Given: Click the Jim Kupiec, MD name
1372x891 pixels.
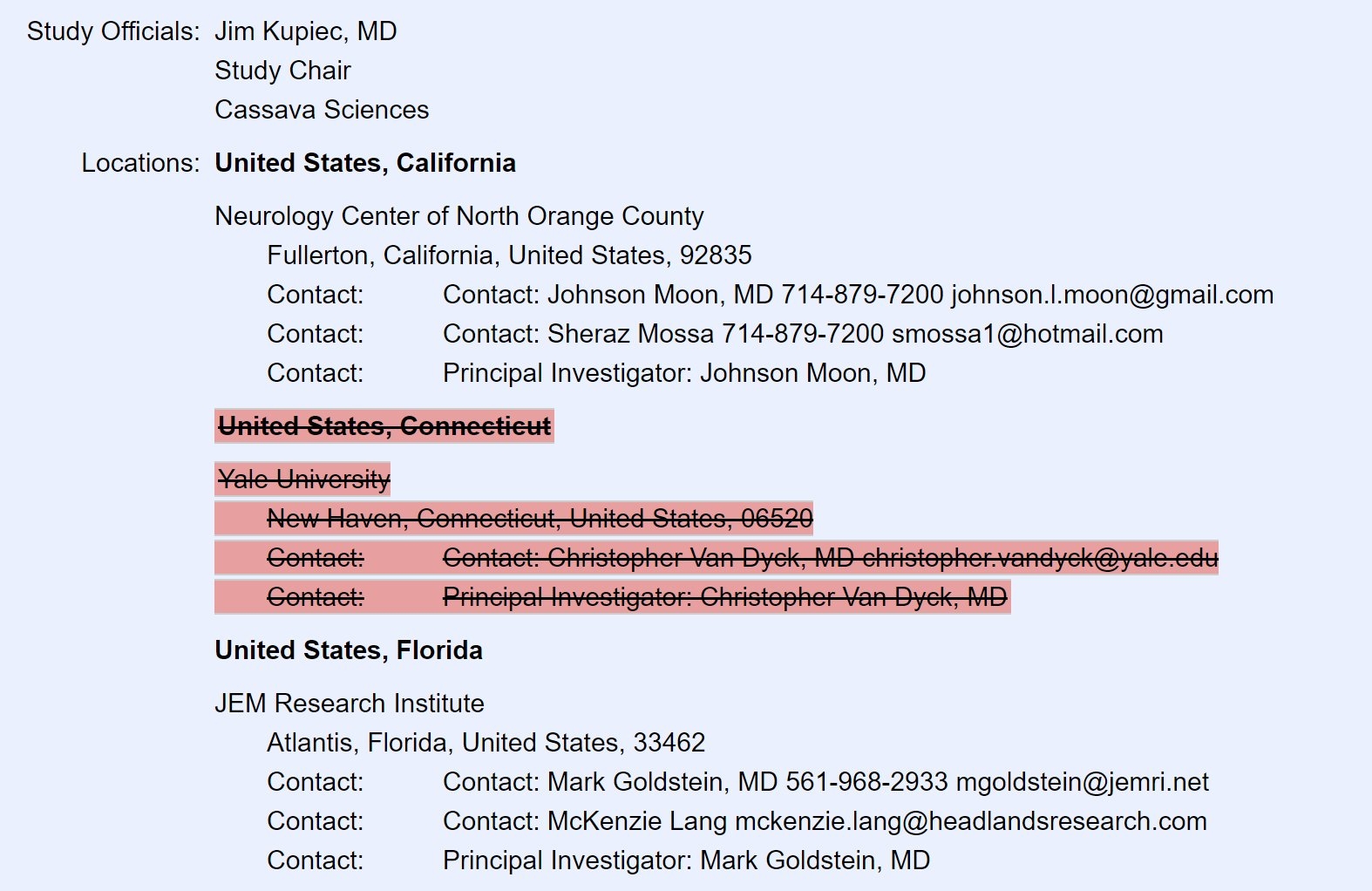Looking at the screenshot, I should tap(305, 31).
